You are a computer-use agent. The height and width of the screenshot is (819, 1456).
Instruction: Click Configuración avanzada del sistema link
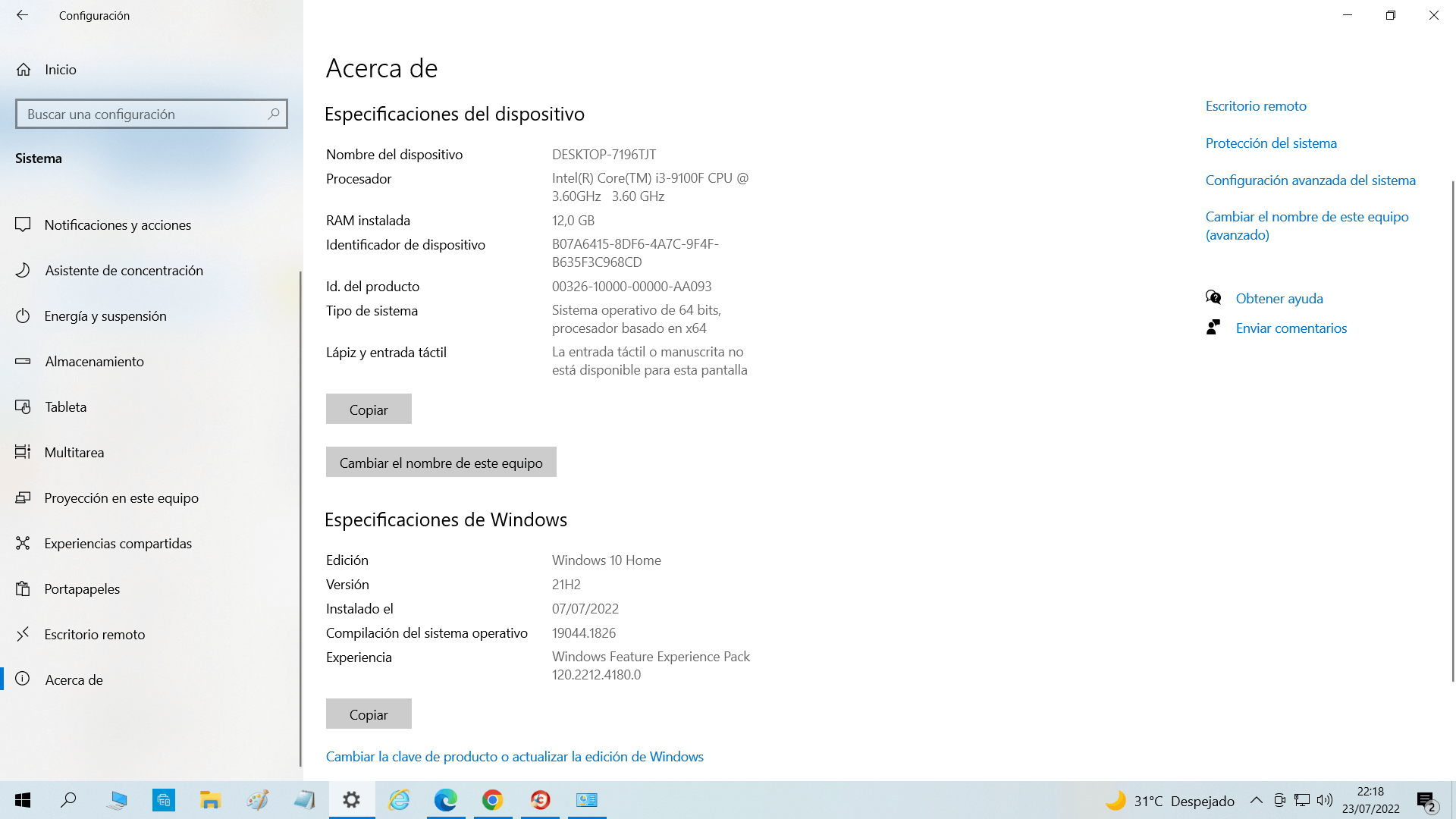[1310, 180]
